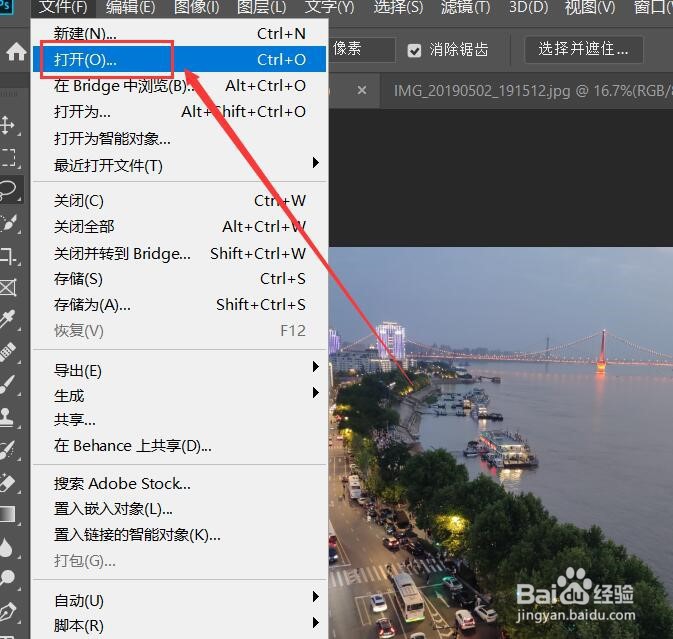Choose Open As (打开为) entry
Viewport: 673px width, 639px height.
179,112
